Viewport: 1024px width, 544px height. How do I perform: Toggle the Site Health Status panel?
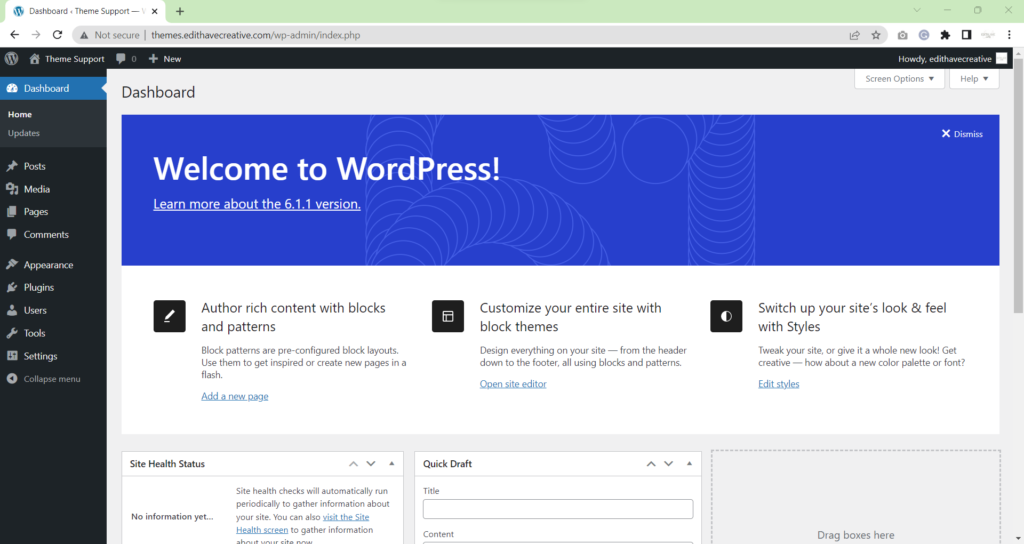pos(392,464)
